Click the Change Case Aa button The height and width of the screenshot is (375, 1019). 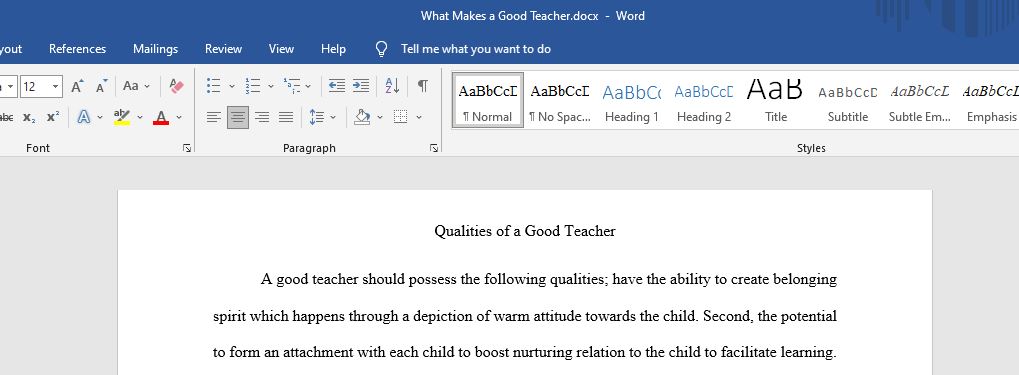click(131, 86)
